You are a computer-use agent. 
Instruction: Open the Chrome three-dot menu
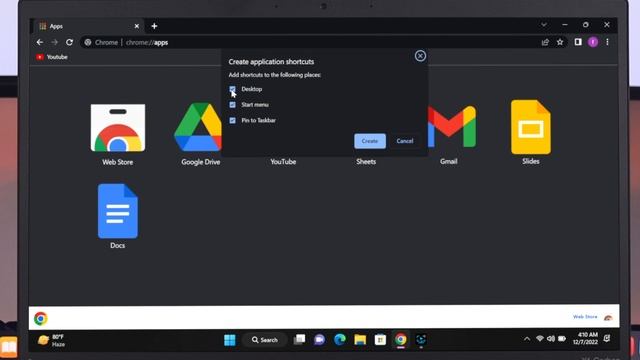[607, 42]
